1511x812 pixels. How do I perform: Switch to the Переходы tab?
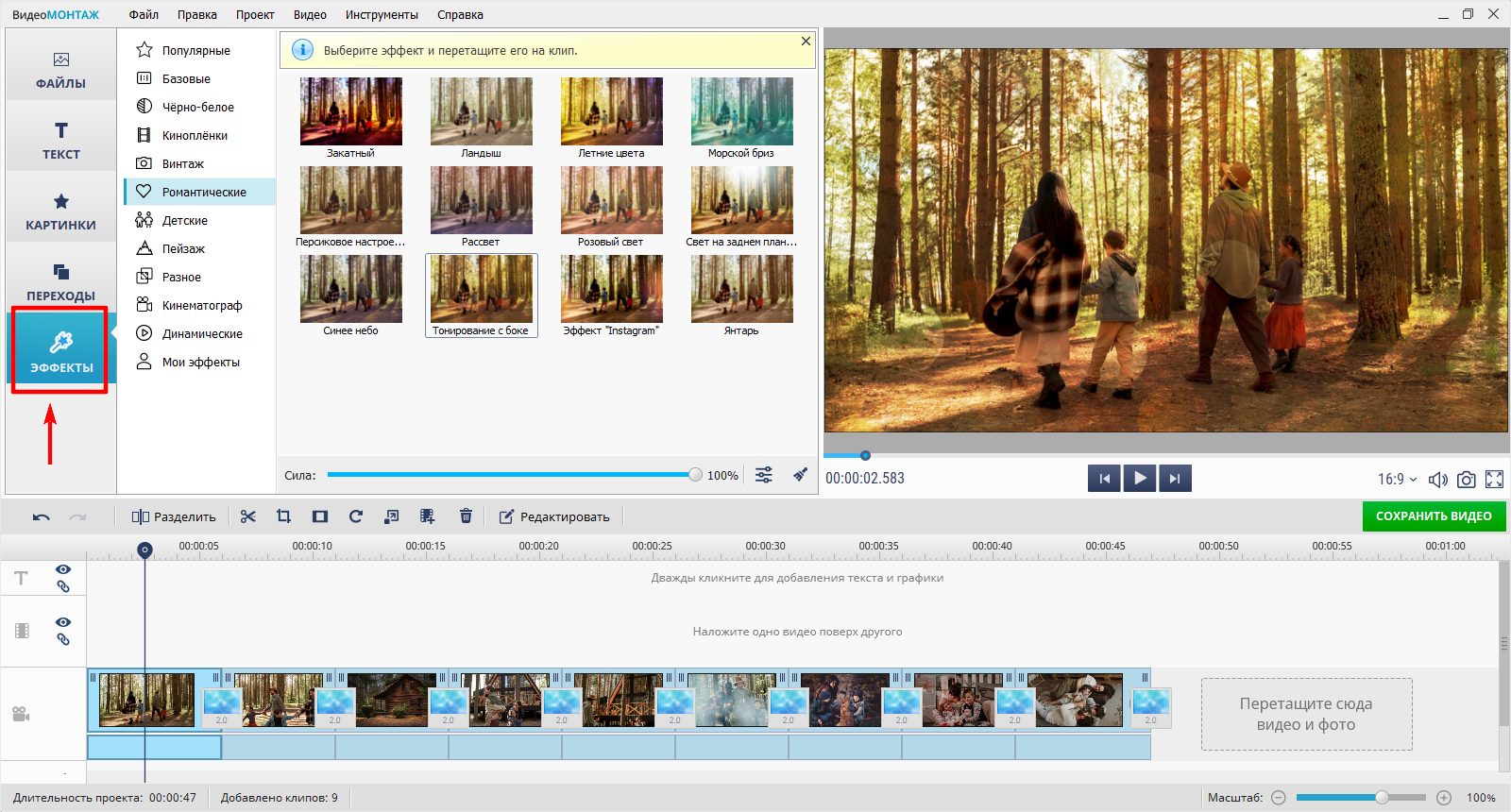click(60, 281)
